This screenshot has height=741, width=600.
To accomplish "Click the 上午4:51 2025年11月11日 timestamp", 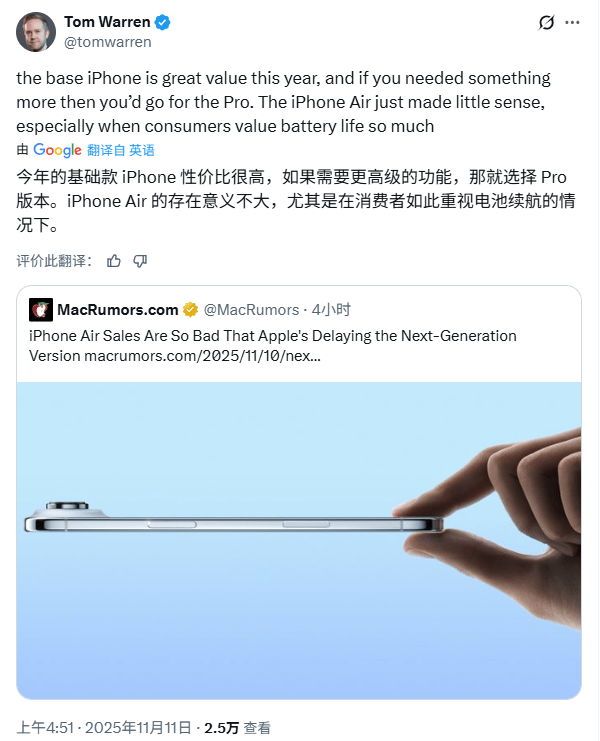I will click(x=104, y=727).
